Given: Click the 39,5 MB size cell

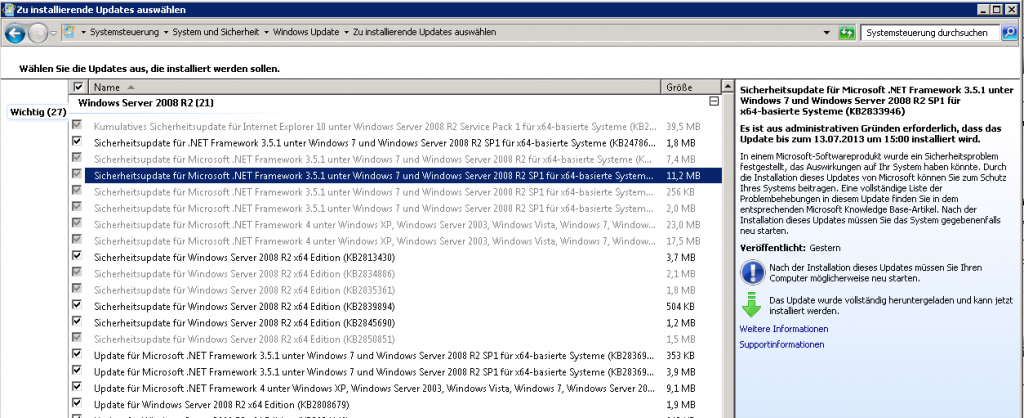Looking at the screenshot, I should click(683, 126).
